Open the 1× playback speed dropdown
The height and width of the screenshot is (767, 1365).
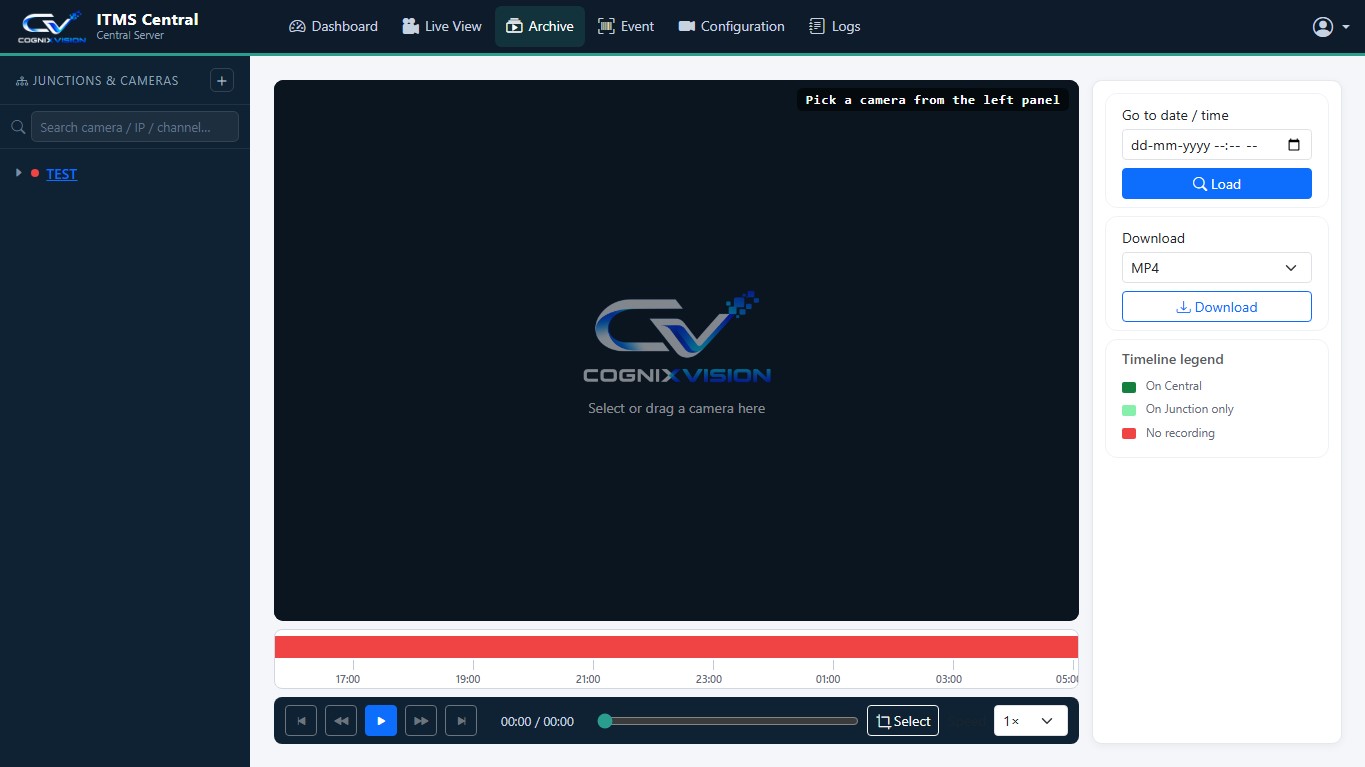(x=1031, y=721)
